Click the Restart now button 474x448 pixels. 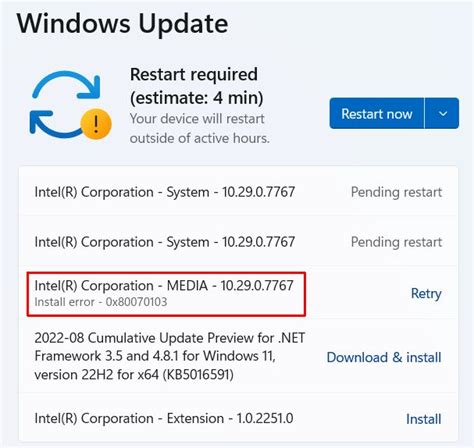point(377,113)
